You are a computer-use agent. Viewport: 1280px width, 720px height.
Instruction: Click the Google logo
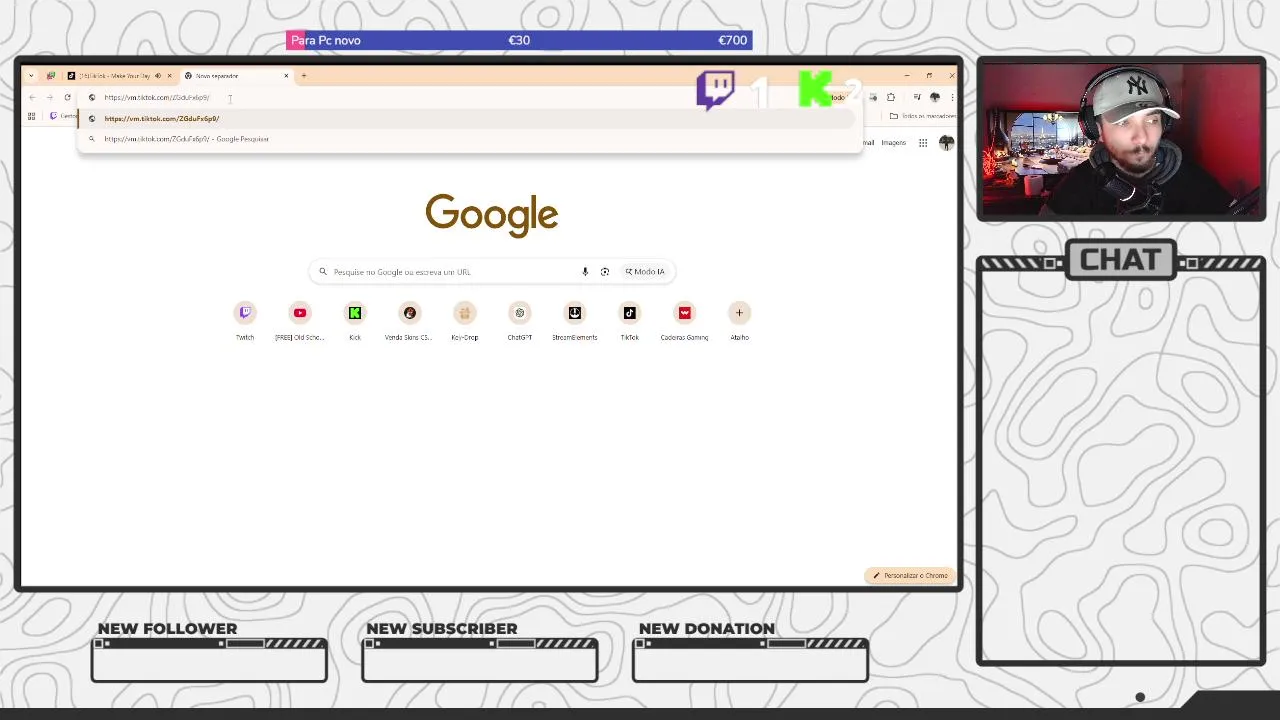(491, 215)
